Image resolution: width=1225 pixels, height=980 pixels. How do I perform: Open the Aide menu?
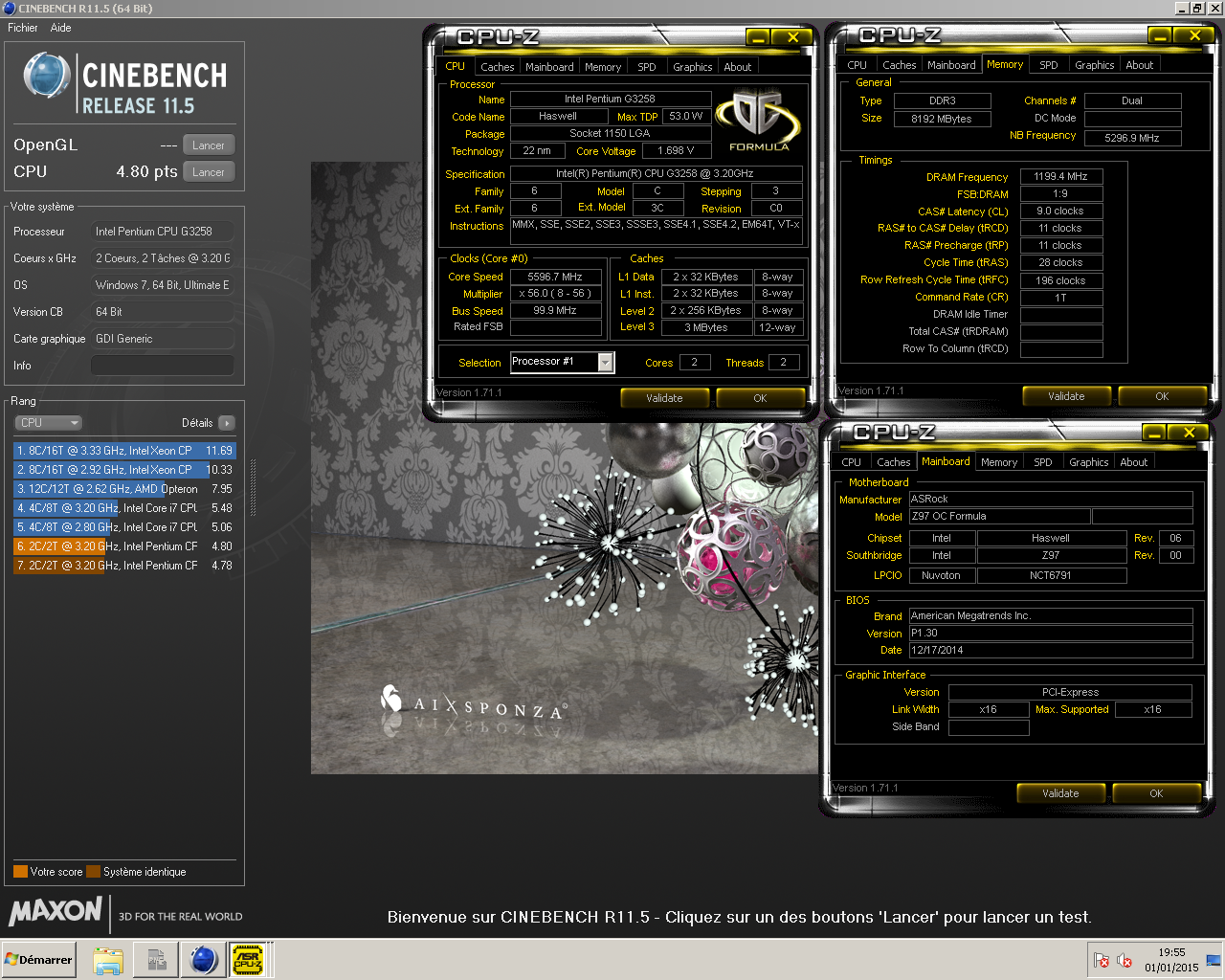[x=60, y=28]
